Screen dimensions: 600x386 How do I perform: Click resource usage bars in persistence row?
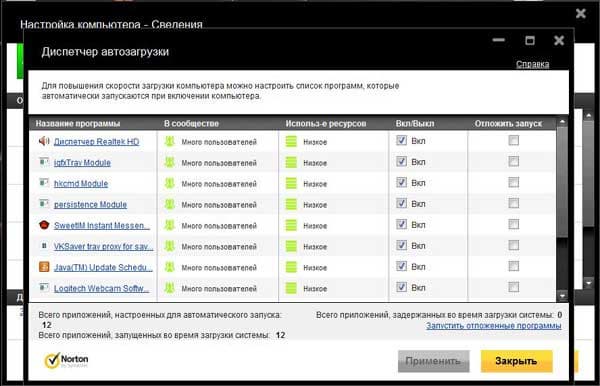coord(291,205)
